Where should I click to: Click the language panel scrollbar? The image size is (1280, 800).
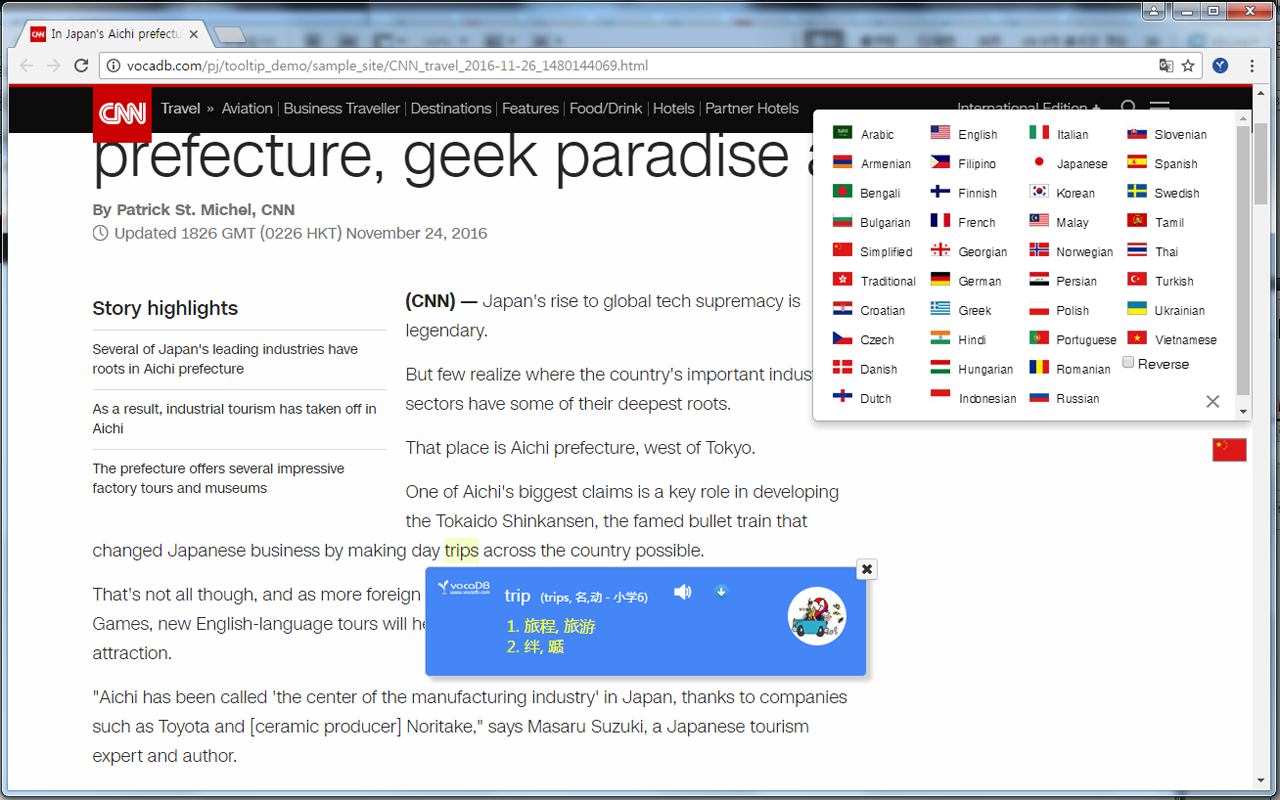coord(1243,260)
